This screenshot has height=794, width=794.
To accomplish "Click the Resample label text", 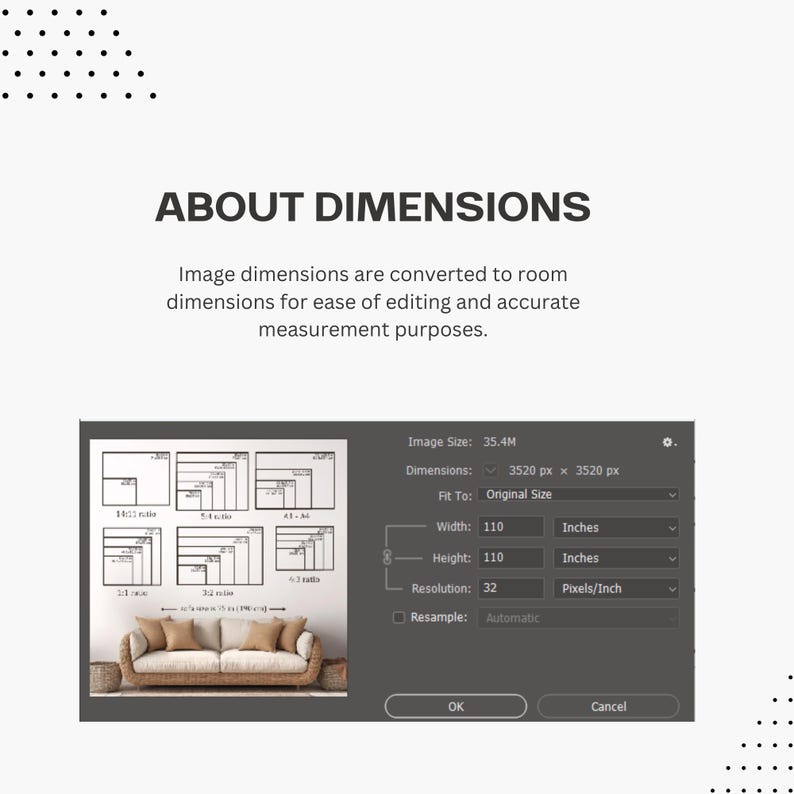I will (x=439, y=617).
